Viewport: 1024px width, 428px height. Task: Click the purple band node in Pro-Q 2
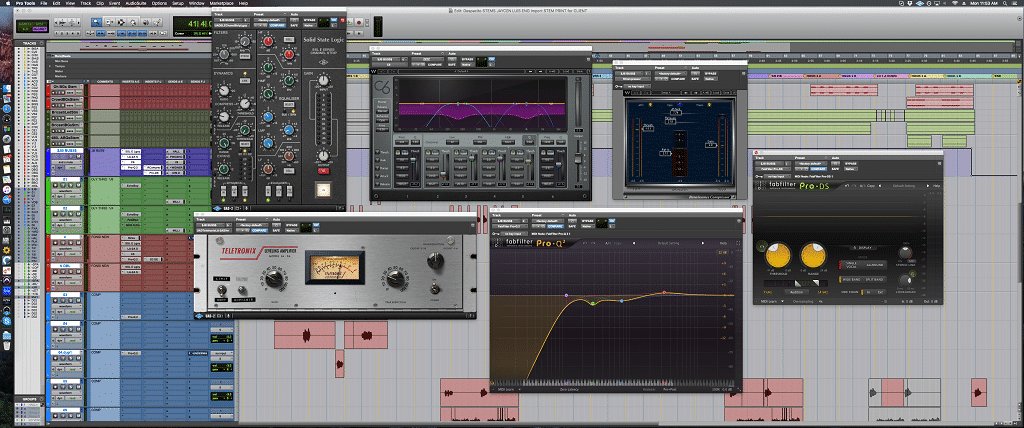[x=566, y=295]
